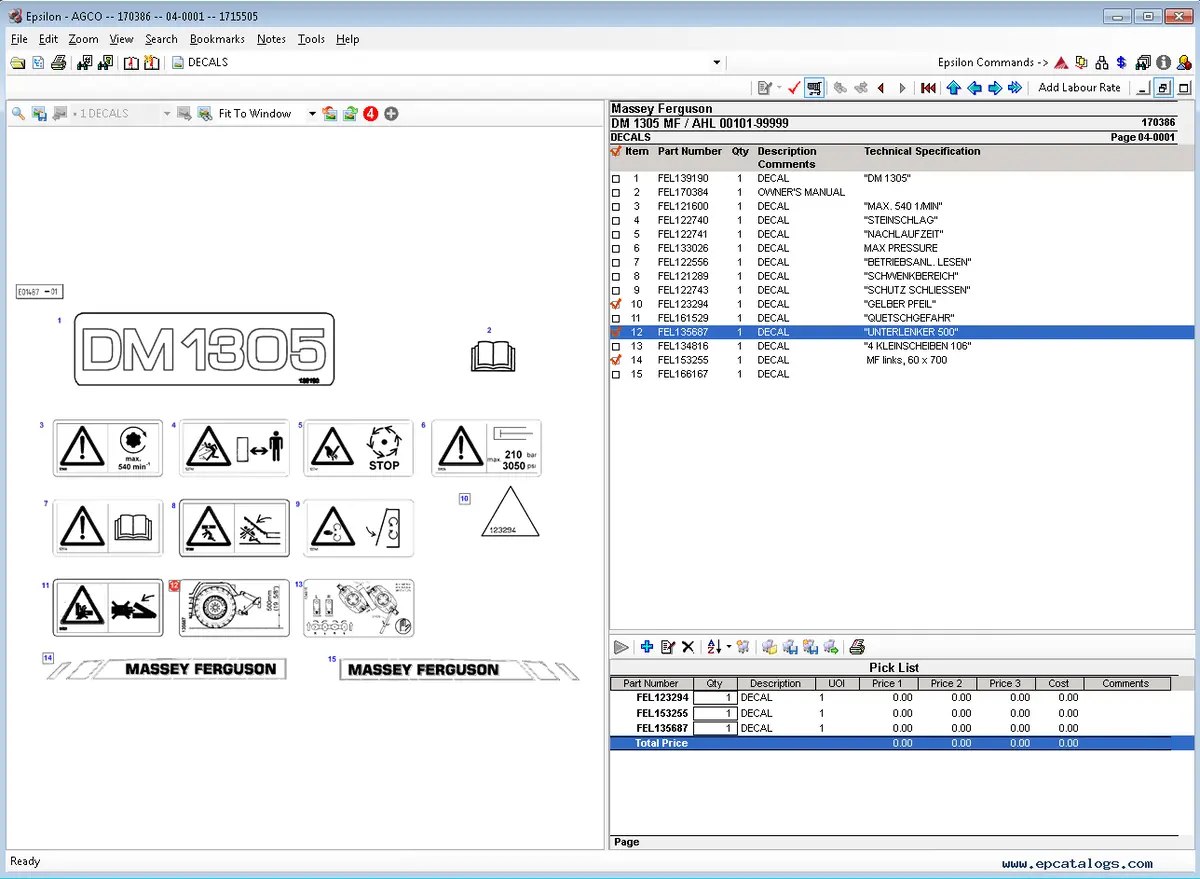Click the info icon in Epsilon Commands
1200x879 pixels.
click(x=1163, y=62)
